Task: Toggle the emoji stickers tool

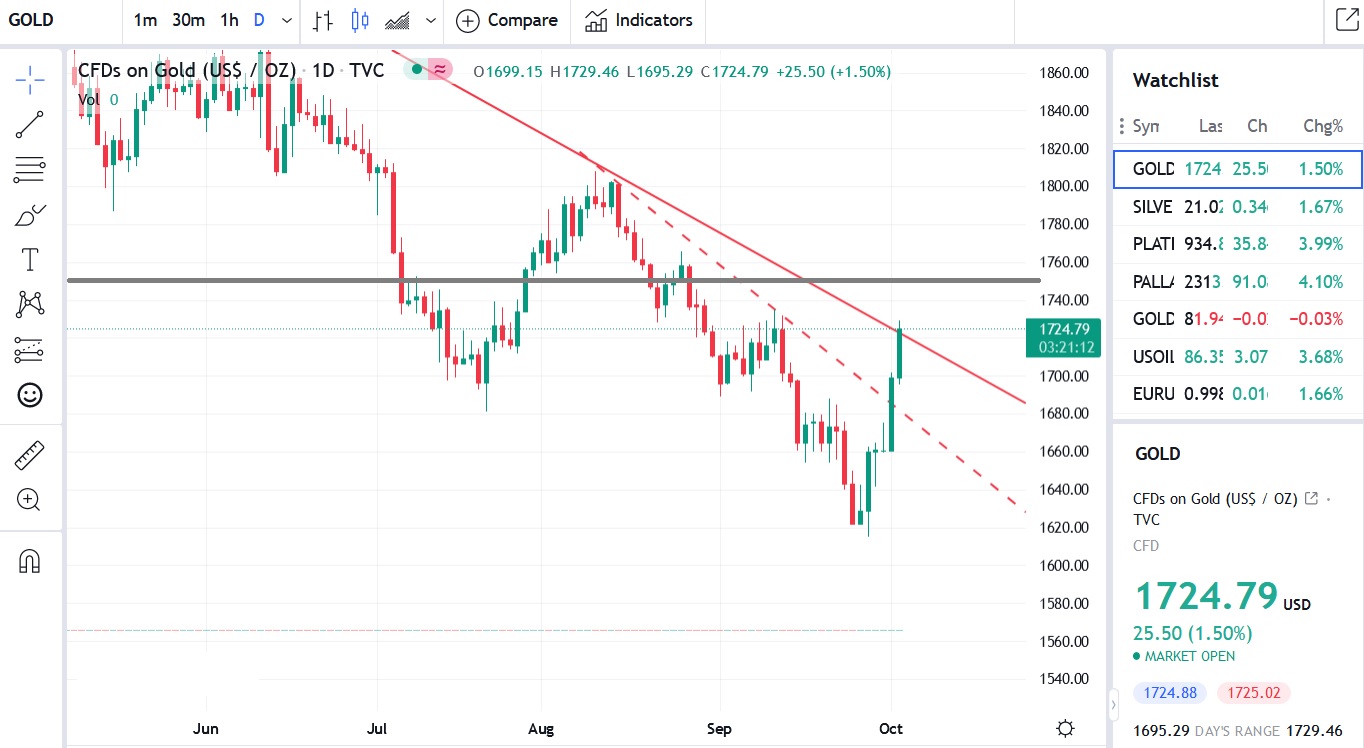Action: pyautogui.click(x=30, y=395)
